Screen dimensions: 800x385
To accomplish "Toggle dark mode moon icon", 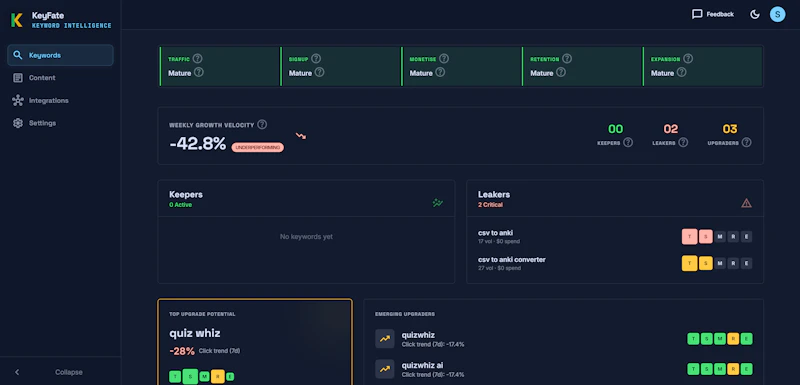I will tap(755, 14).
